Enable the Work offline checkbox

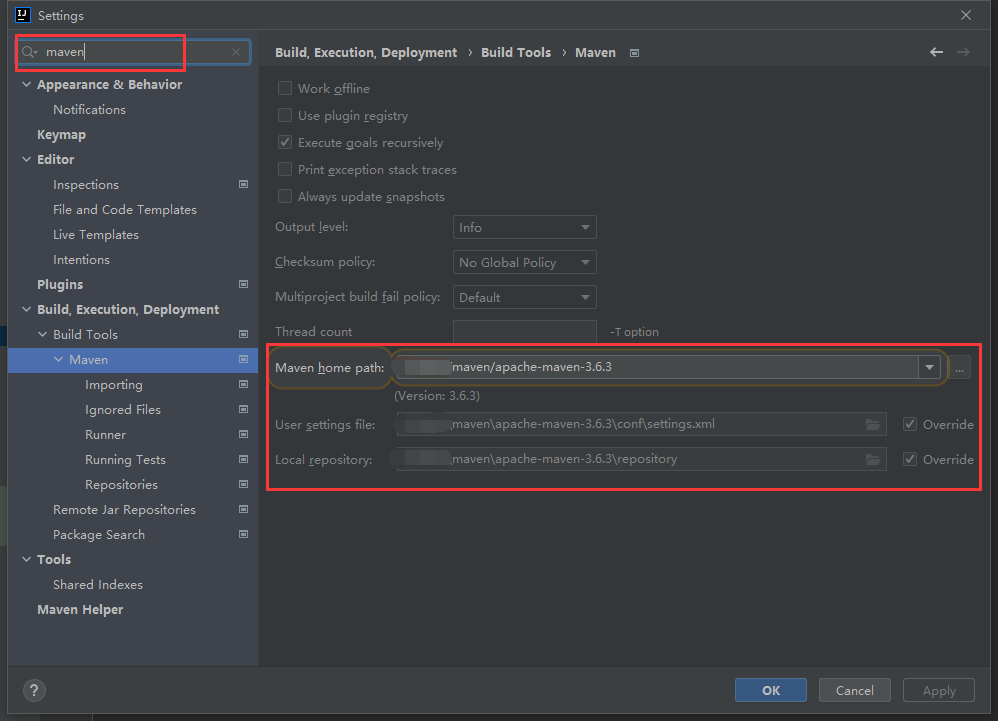[x=285, y=88]
